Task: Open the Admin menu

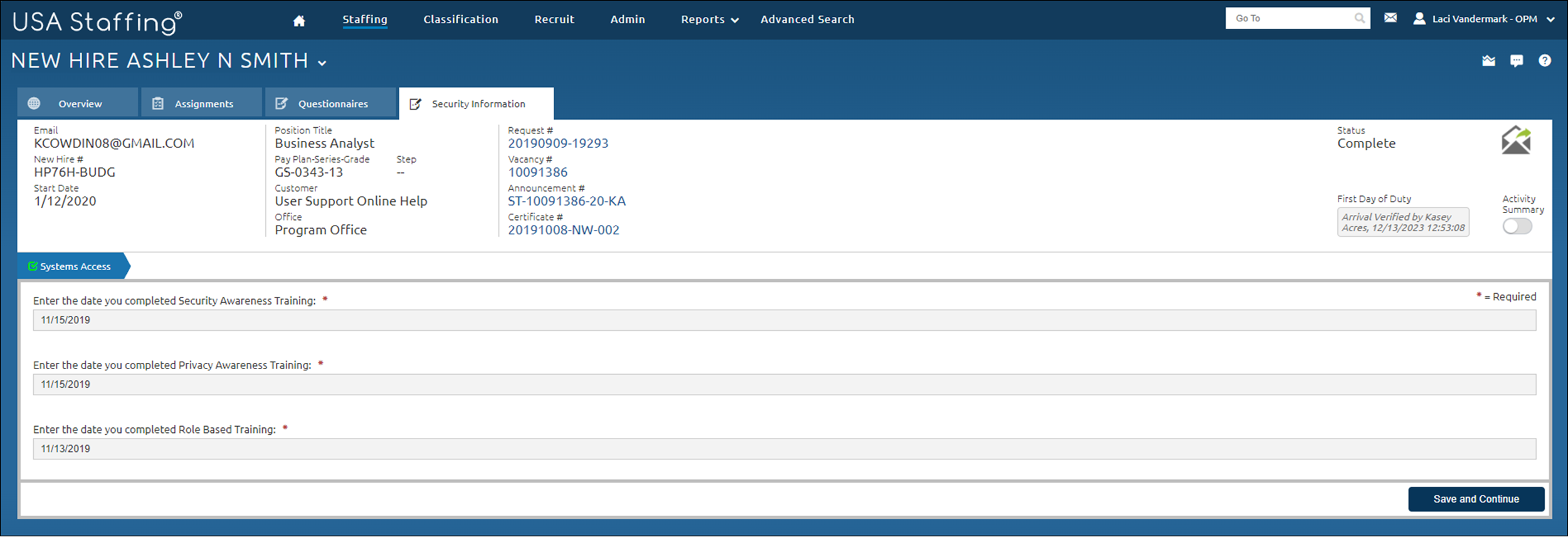Action: coord(628,19)
